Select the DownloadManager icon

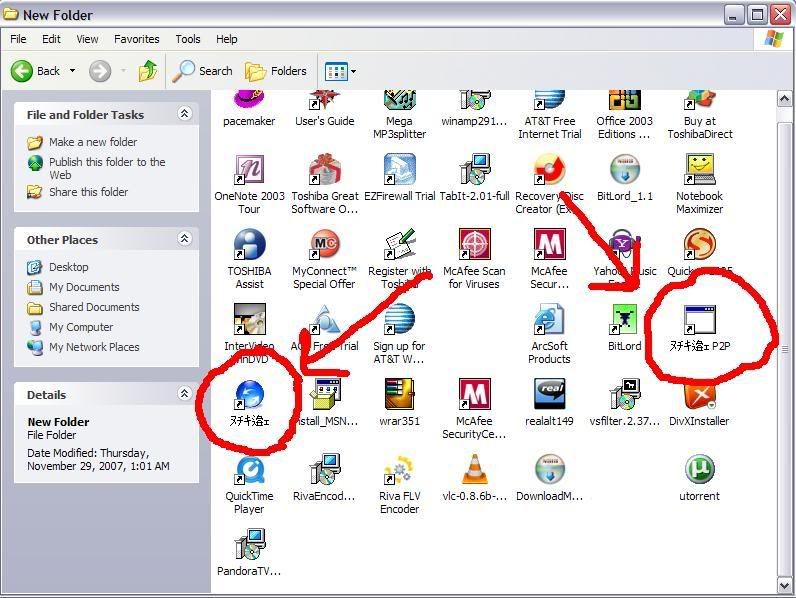(x=549, y=470)
